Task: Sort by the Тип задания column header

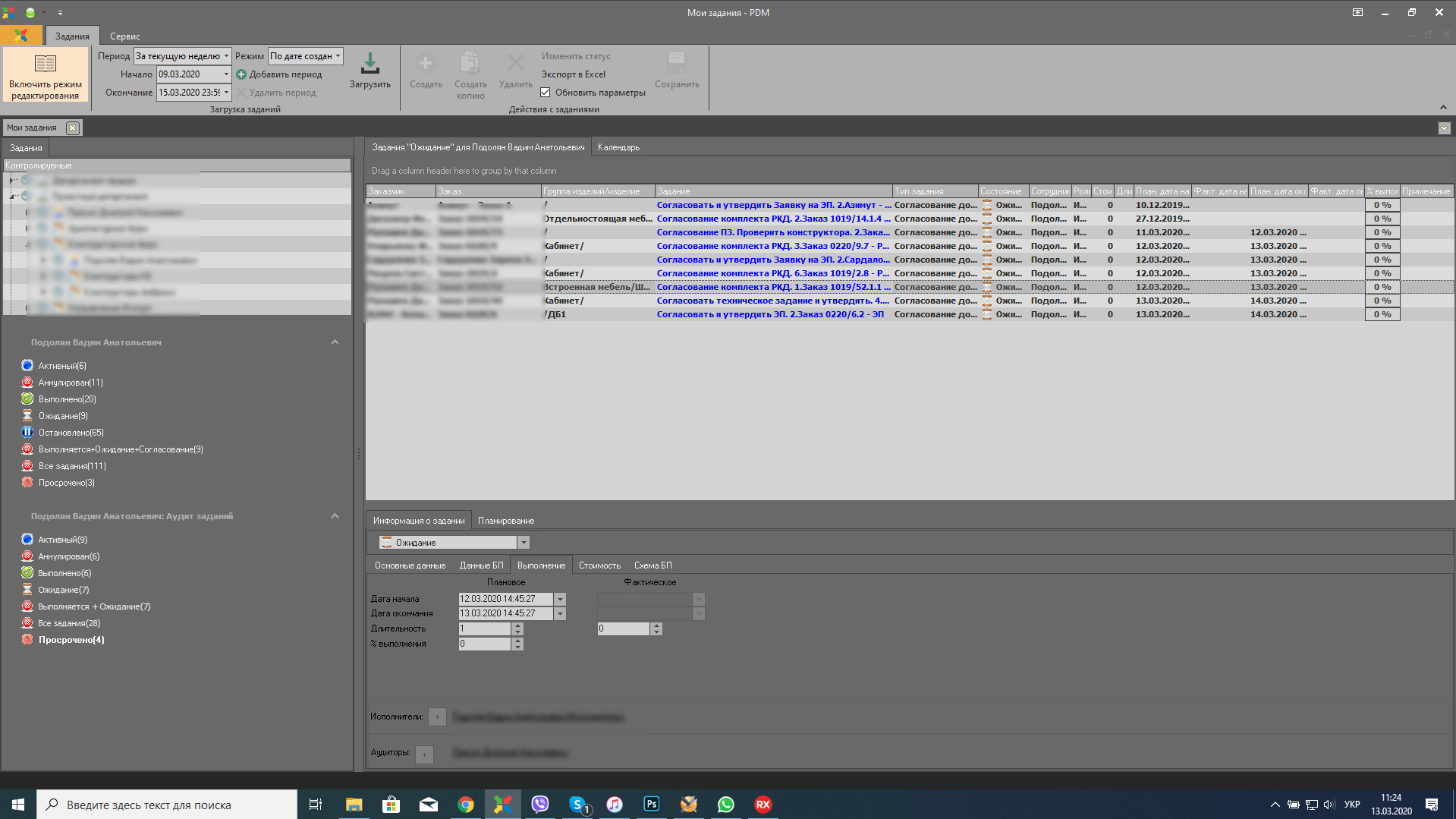Action: click(x=935, y=191)
